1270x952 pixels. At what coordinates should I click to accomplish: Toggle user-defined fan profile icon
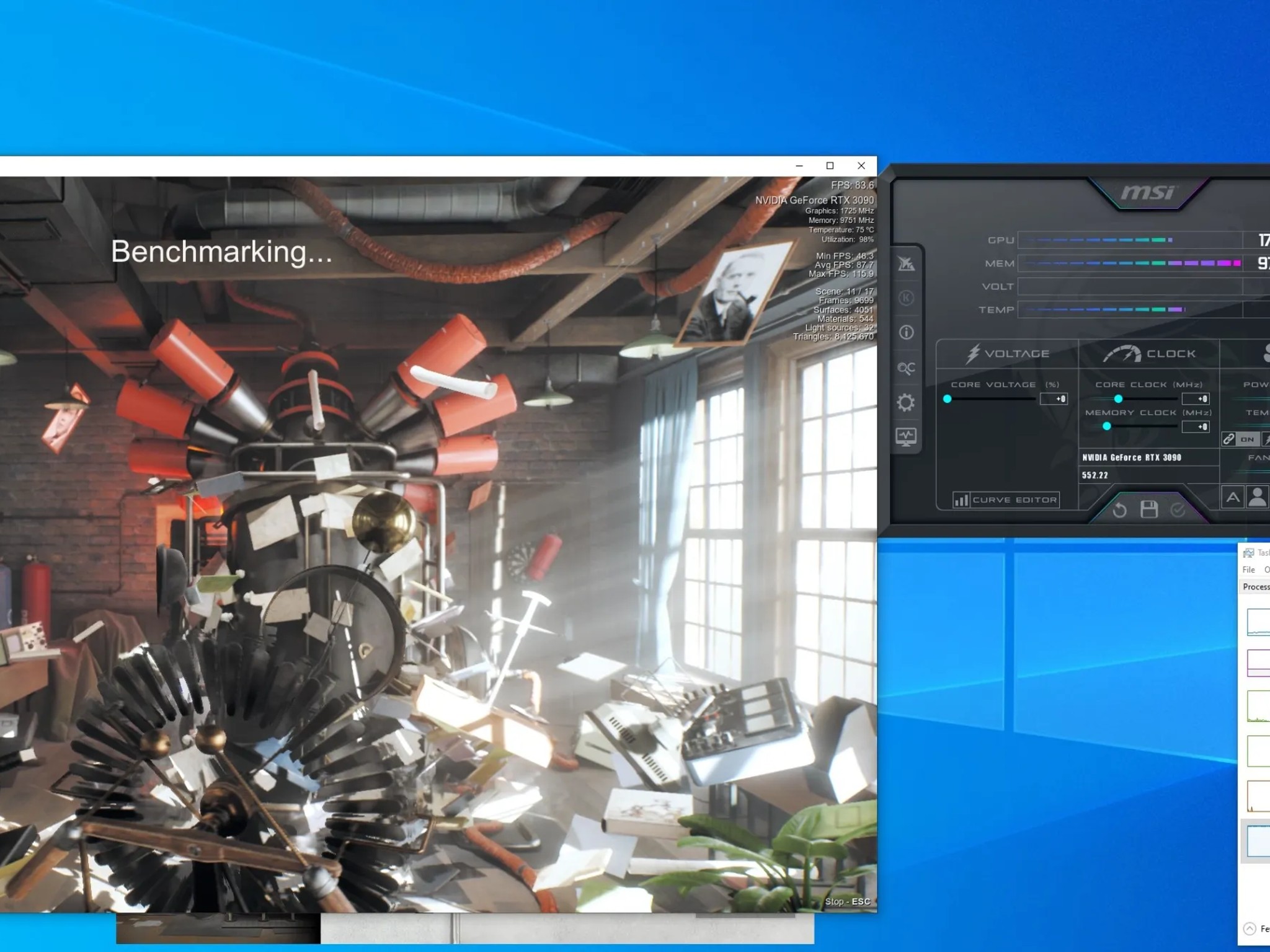click(x=1258, y=497)
